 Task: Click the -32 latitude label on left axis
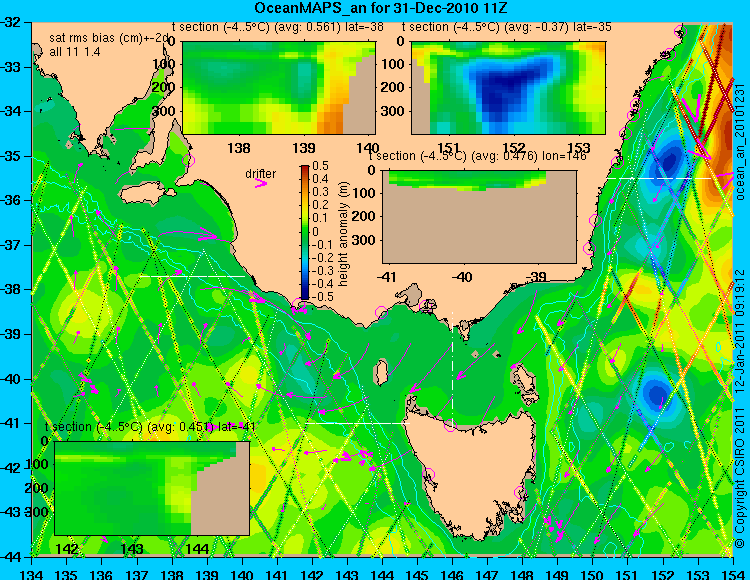click(11, 22)
